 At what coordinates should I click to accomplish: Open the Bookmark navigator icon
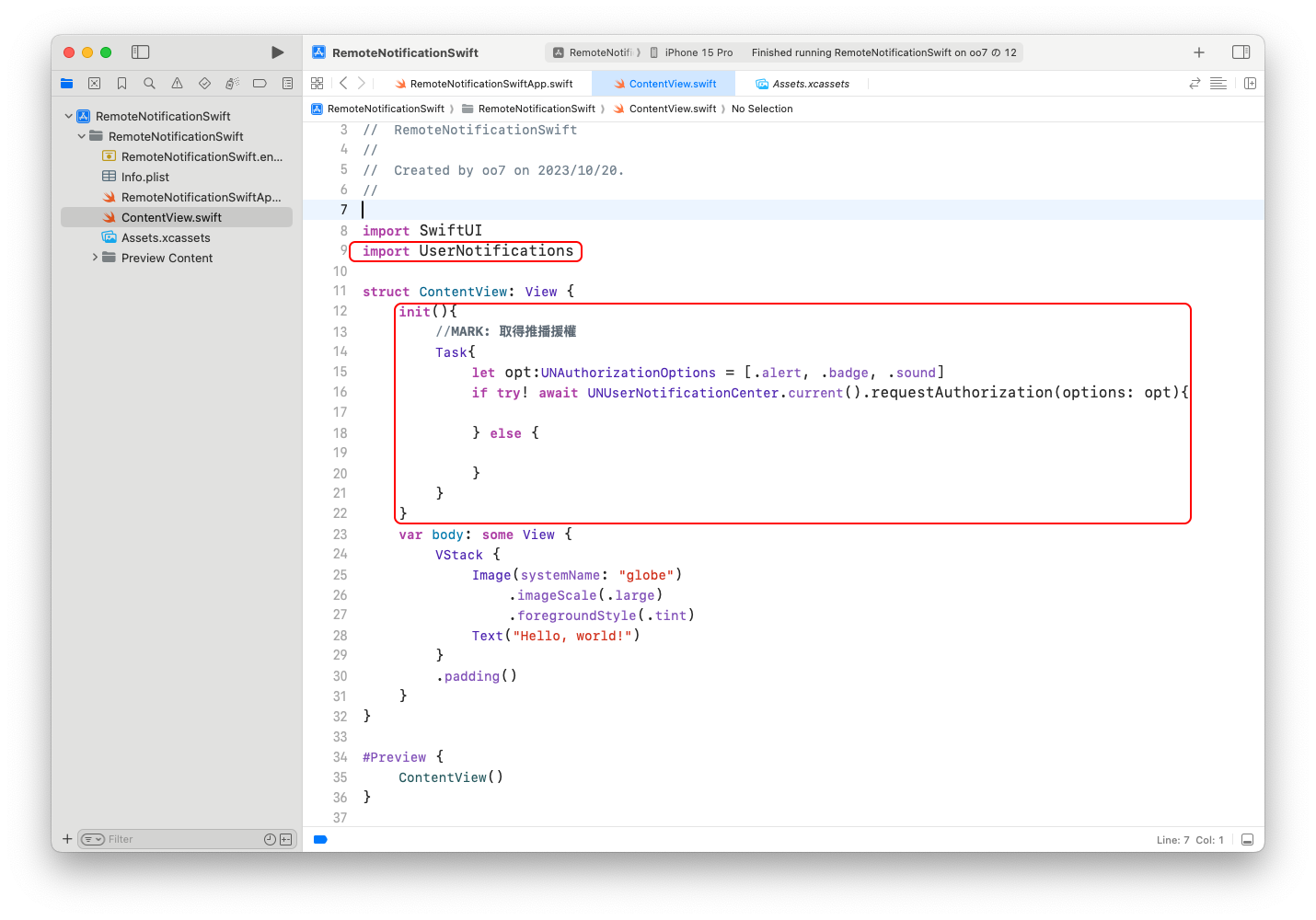pyautogui.click(x=121, y=84)
